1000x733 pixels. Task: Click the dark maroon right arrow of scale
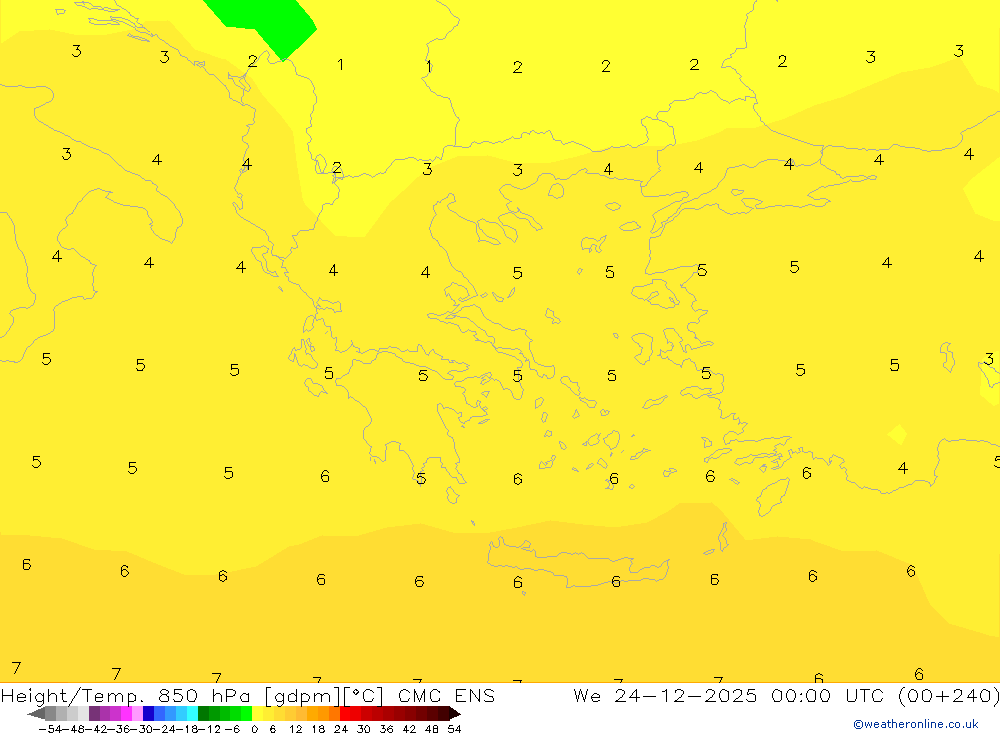(x=454, y=714)
